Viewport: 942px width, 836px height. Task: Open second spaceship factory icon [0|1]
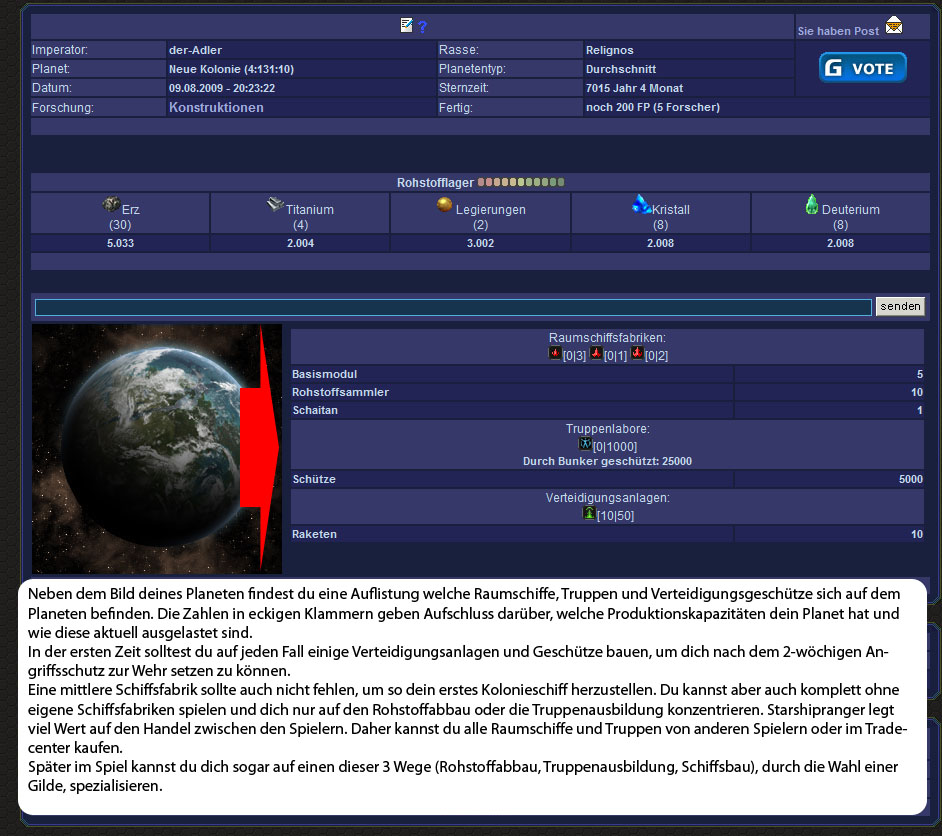coord(596,354)
